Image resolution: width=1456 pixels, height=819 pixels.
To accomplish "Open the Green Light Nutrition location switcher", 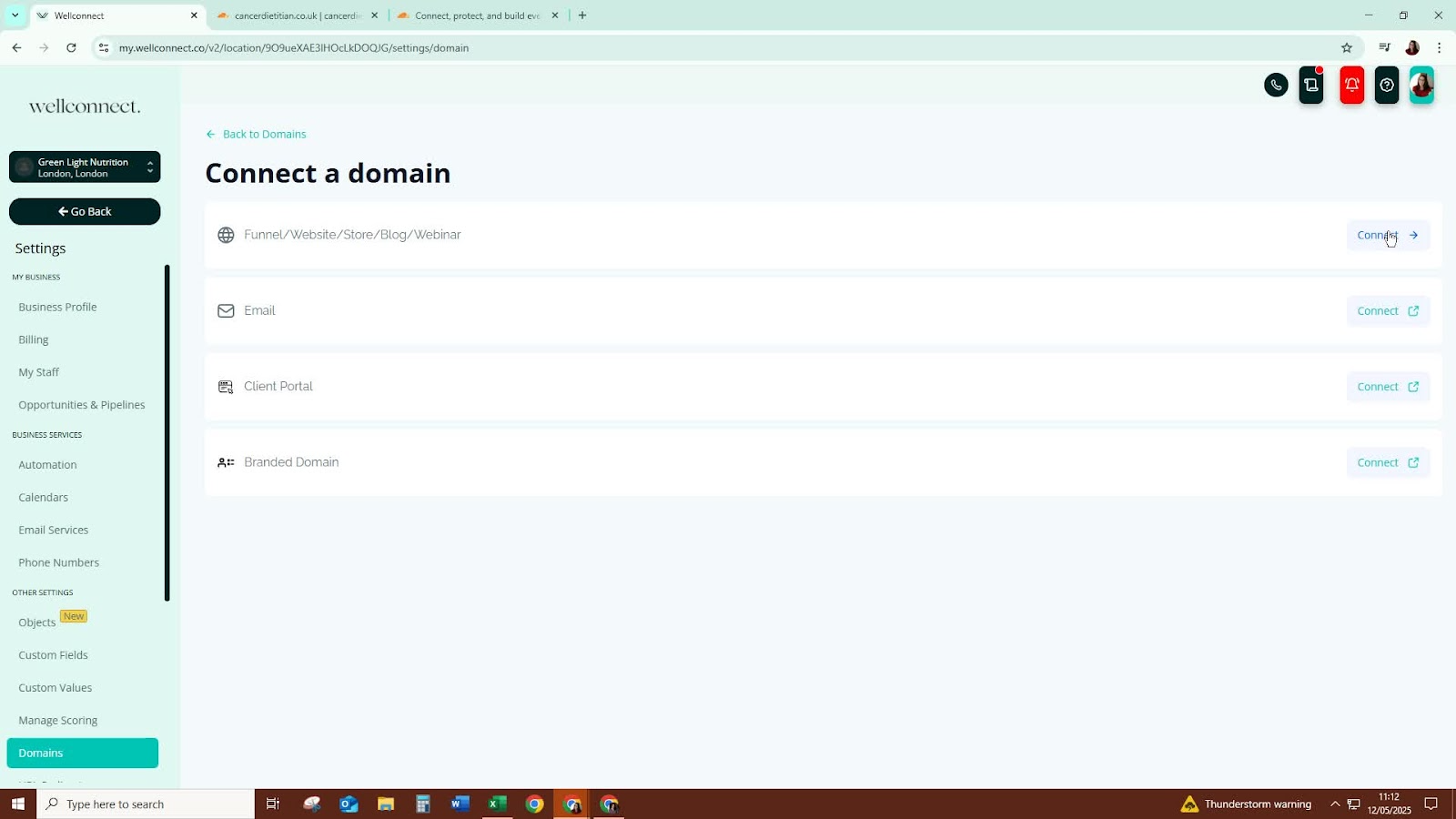I will pyautogui.click(x=85, y=167).
